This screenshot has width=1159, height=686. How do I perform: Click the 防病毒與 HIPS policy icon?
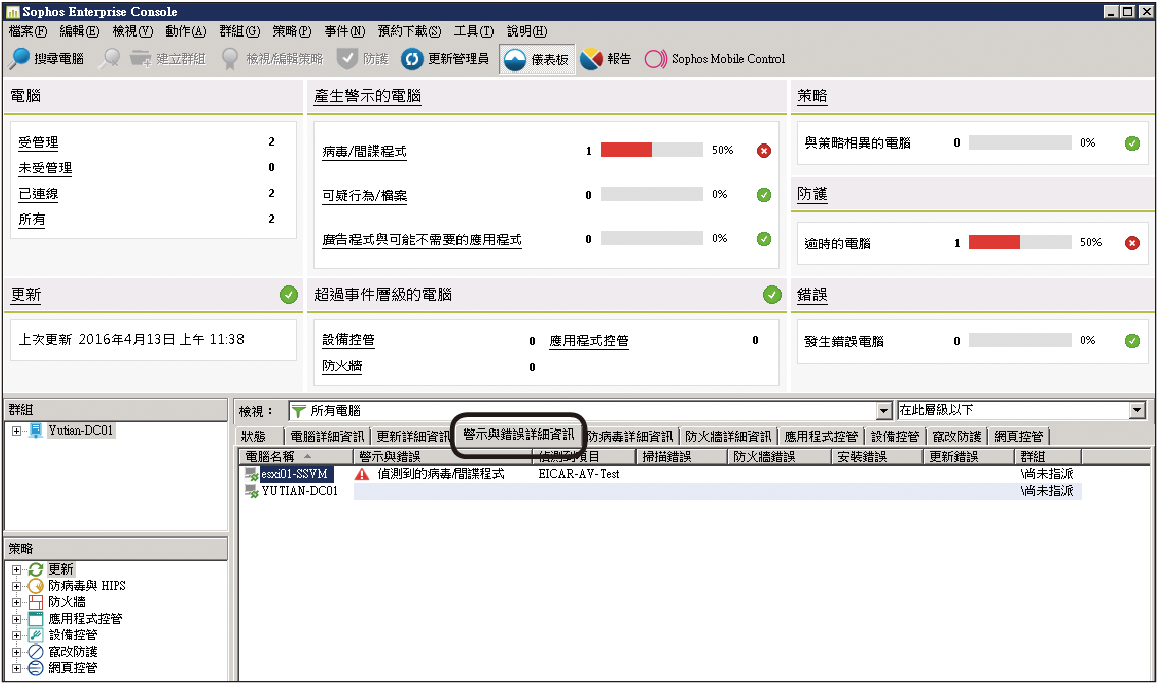pyautogui.click(x=35, y=585)
